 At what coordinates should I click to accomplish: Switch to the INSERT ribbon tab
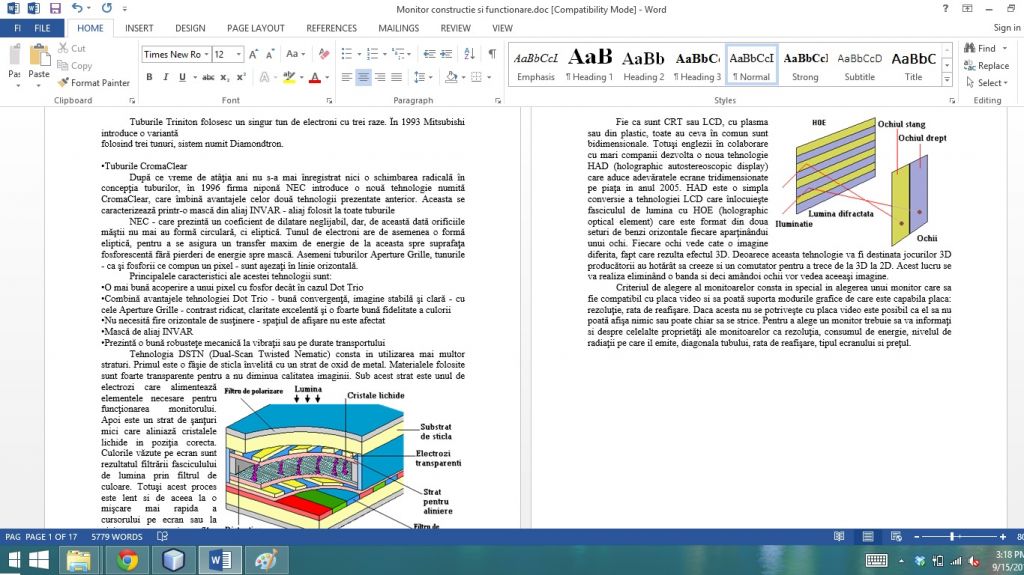click(139, 28)
